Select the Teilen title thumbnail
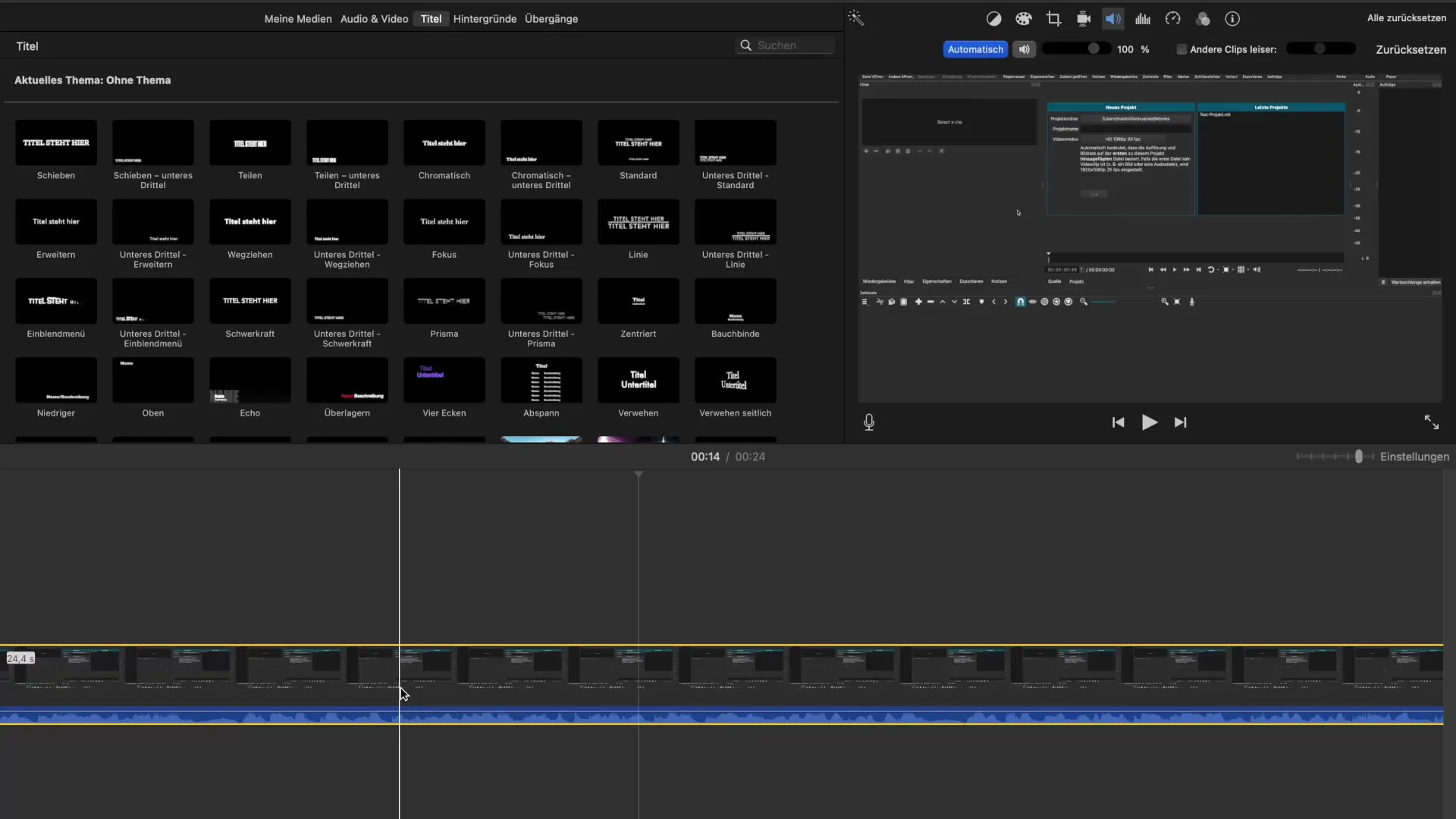The height and width of the screenshot is (819, 1456). tap(250, 143)
